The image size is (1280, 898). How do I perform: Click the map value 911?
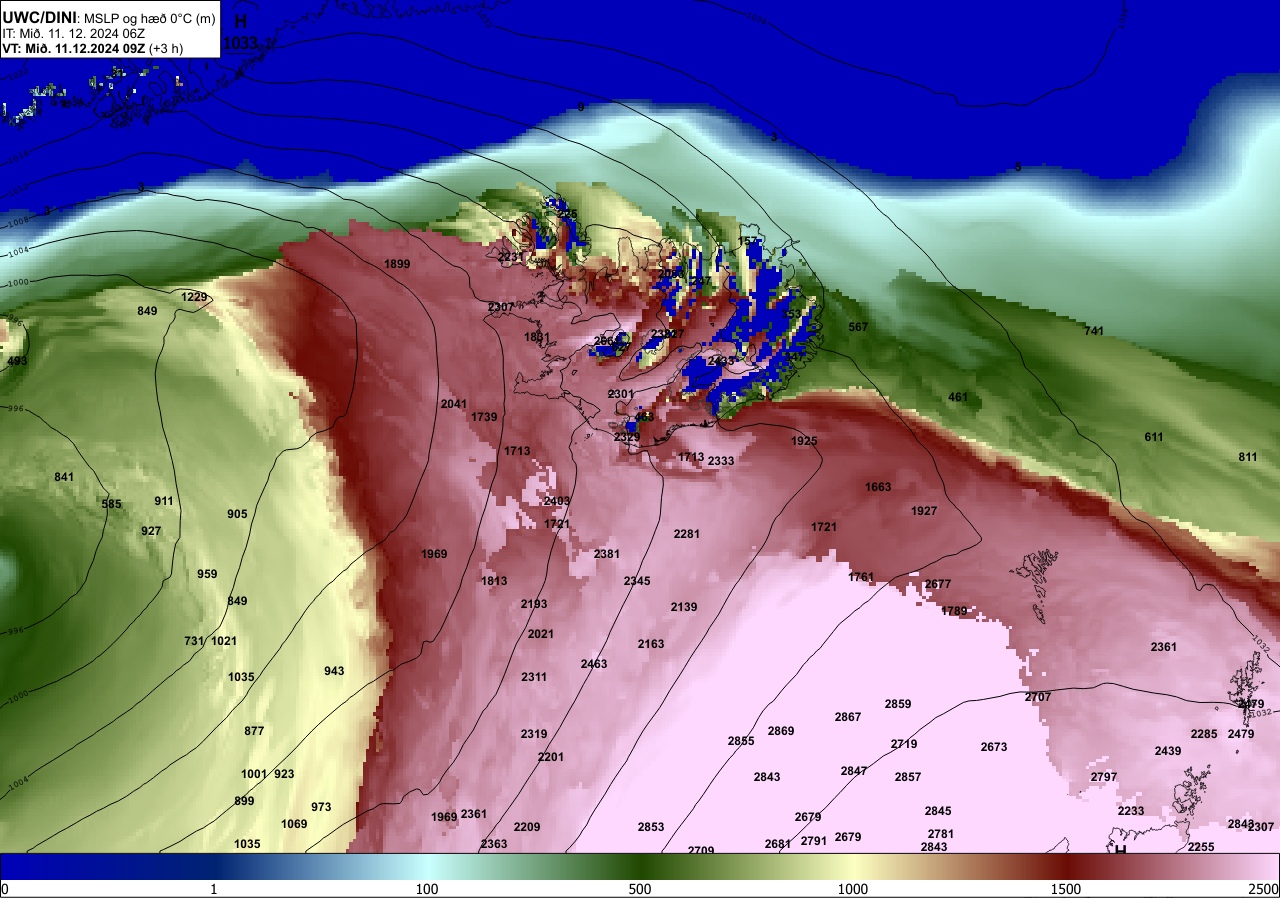(x=164, y=501)
